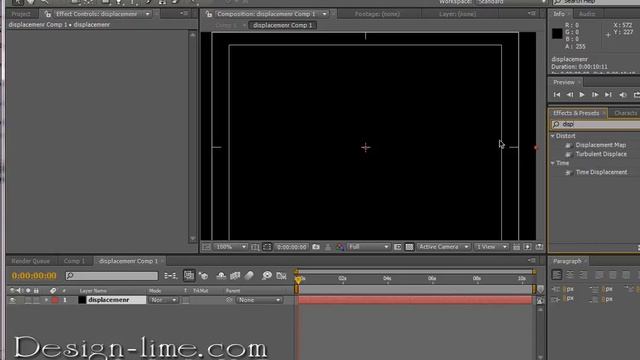
Task: Enable motion blur for timeline
Action: 249,276
